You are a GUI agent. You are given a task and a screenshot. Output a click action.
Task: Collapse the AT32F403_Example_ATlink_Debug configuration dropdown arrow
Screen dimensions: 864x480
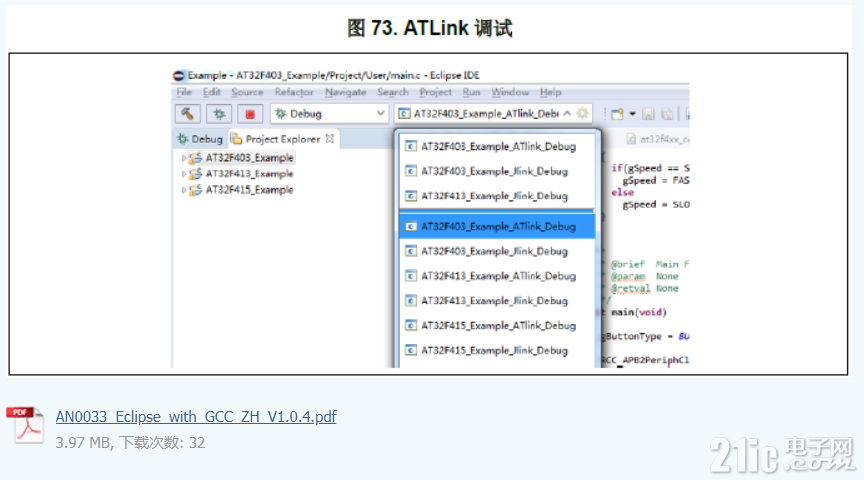567,113
